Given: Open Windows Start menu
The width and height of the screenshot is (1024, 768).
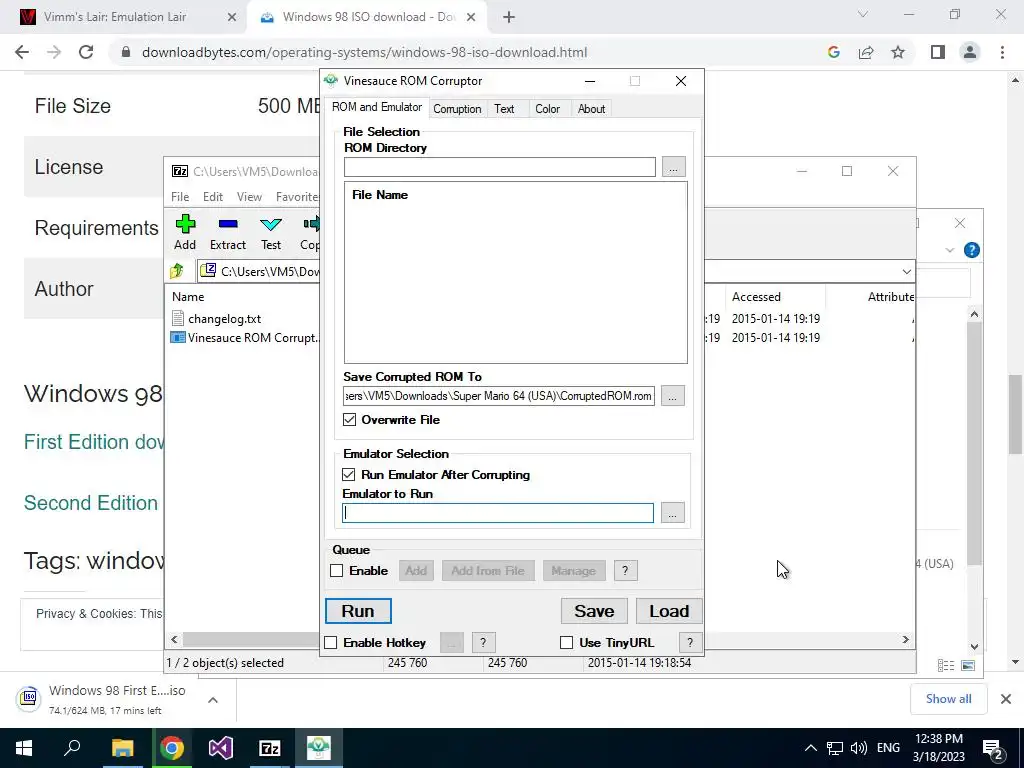Looking at the screenshot, I should [x=24, y=748].
